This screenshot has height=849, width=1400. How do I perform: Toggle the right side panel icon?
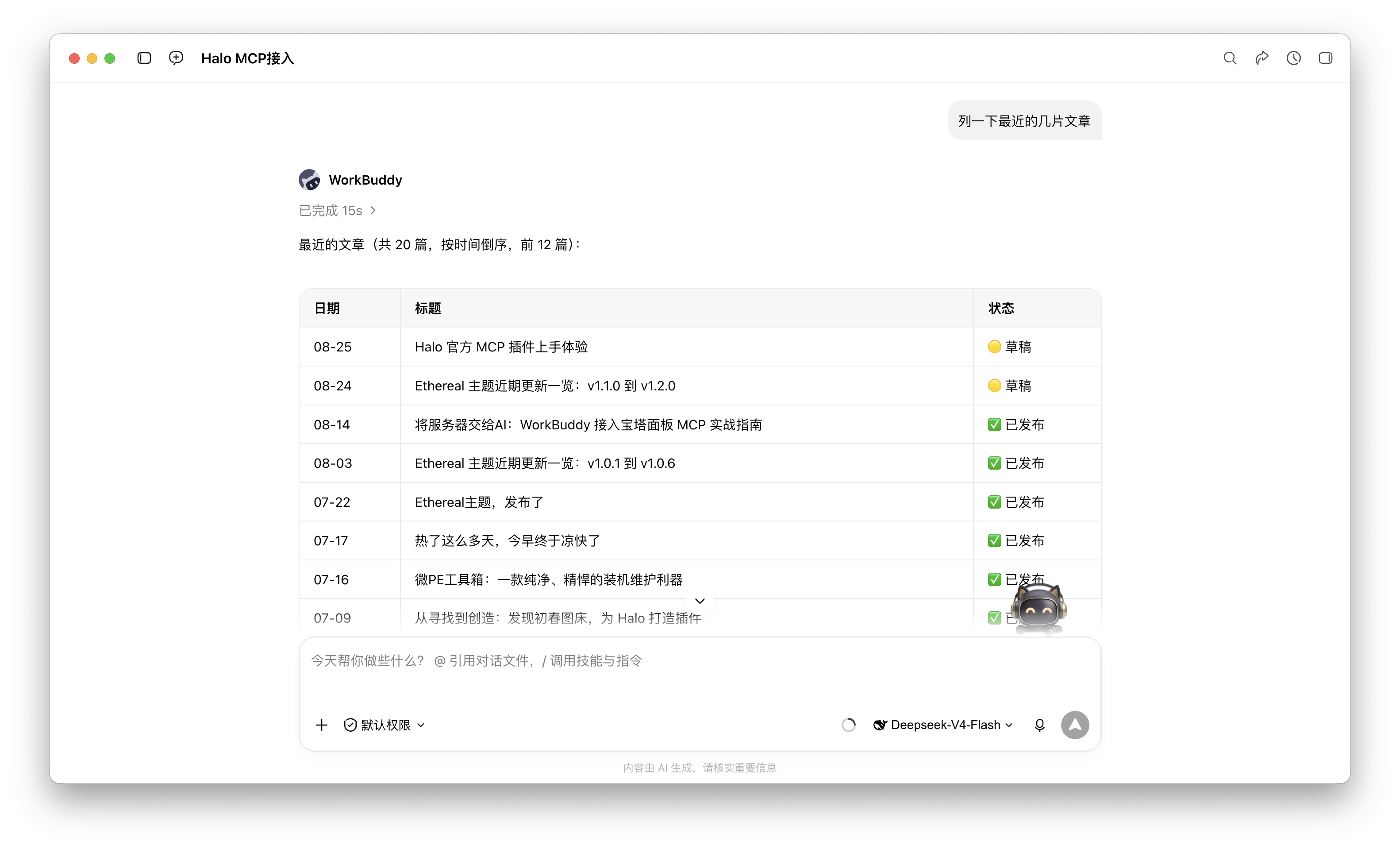click(x=1326, y=58)
